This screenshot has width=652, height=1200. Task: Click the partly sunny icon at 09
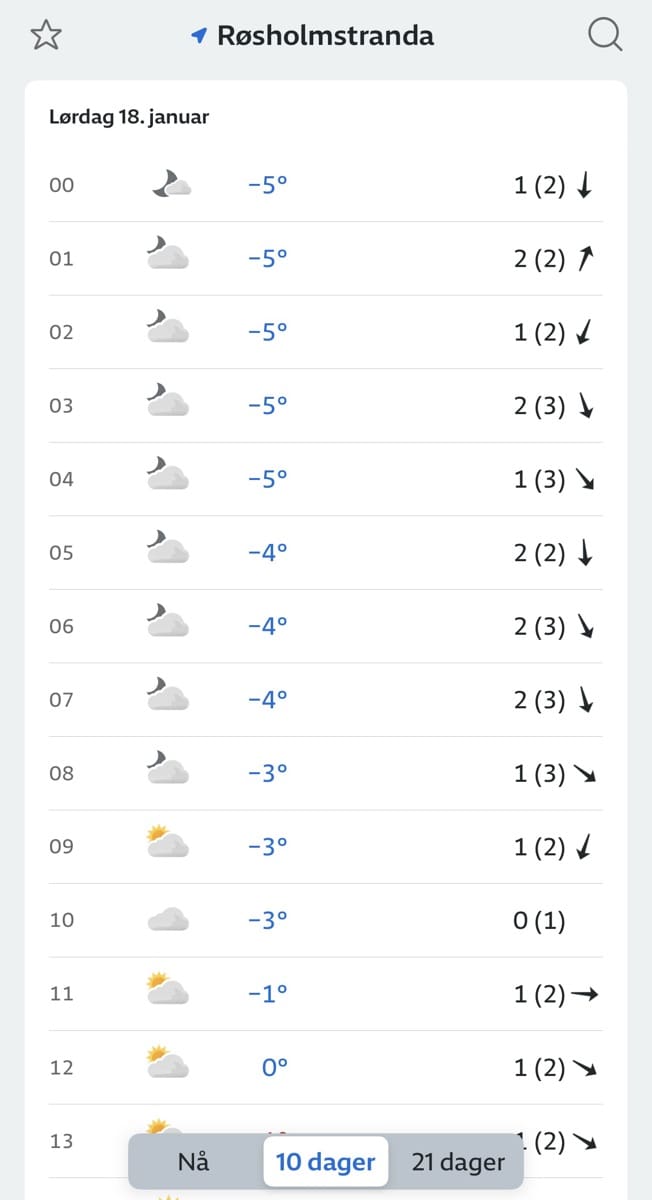click(x=167, y=845)
